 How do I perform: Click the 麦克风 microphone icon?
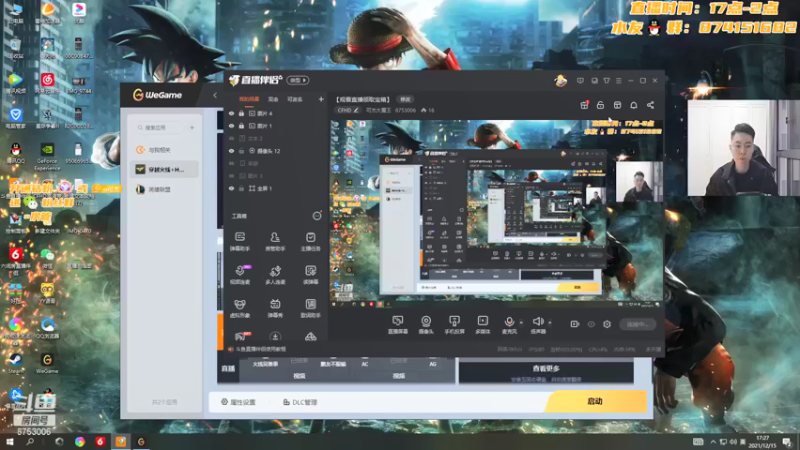[x=509, y=324]
